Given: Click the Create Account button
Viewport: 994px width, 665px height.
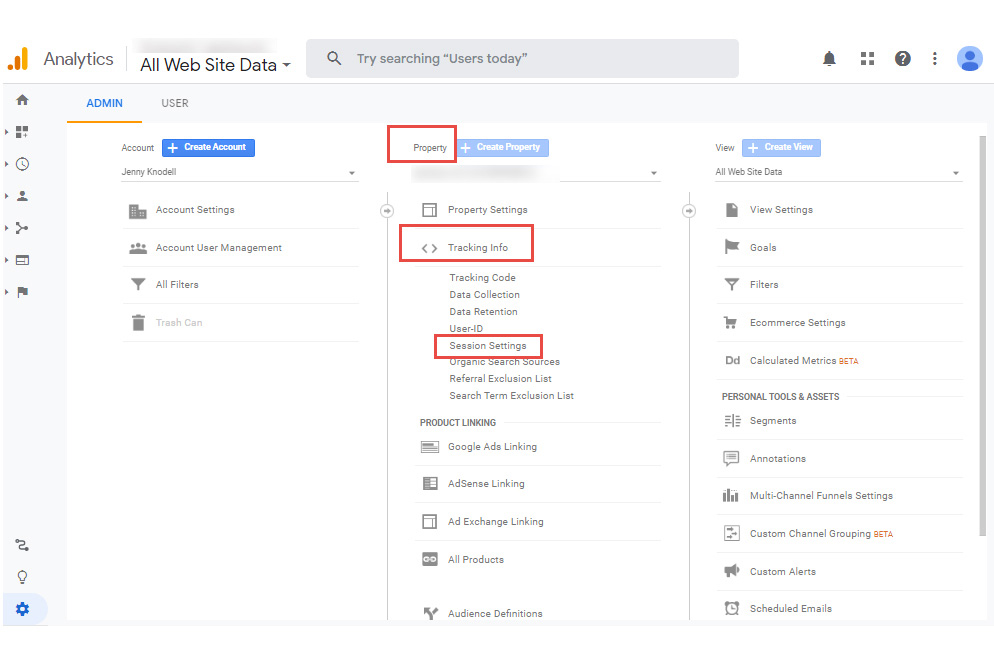Looking at the screenshot, I should 209,148.
